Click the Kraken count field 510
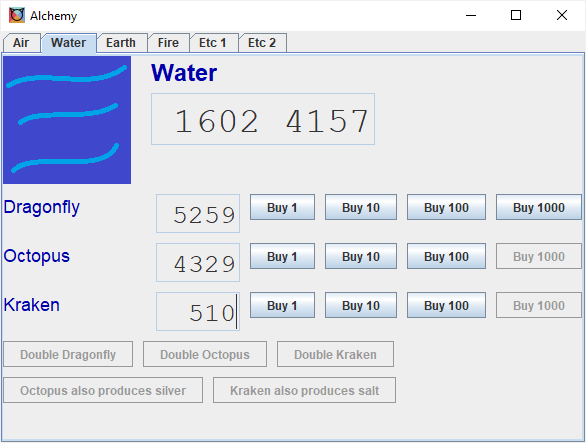 coord(198,311)
